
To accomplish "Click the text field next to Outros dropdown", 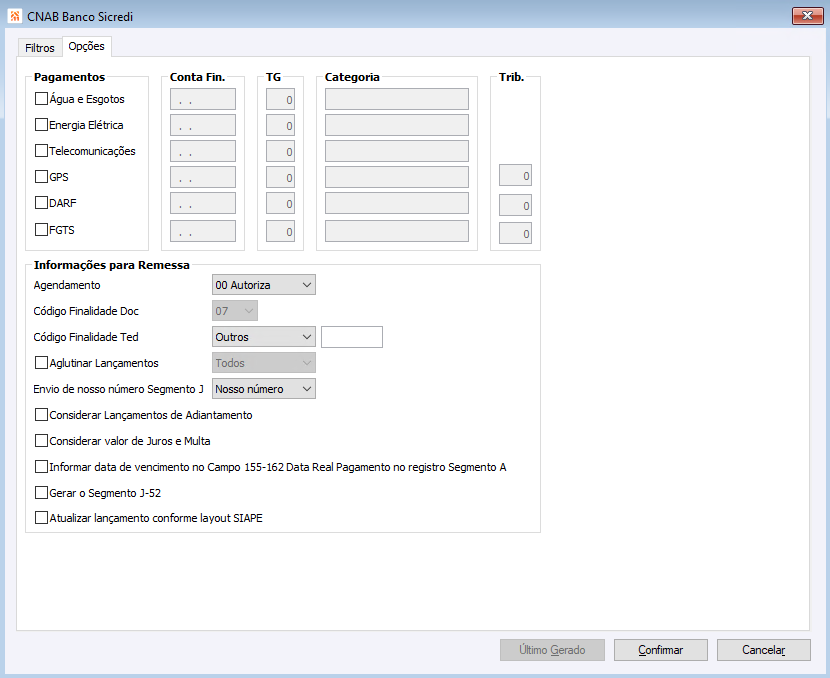I will coord(352,337).
